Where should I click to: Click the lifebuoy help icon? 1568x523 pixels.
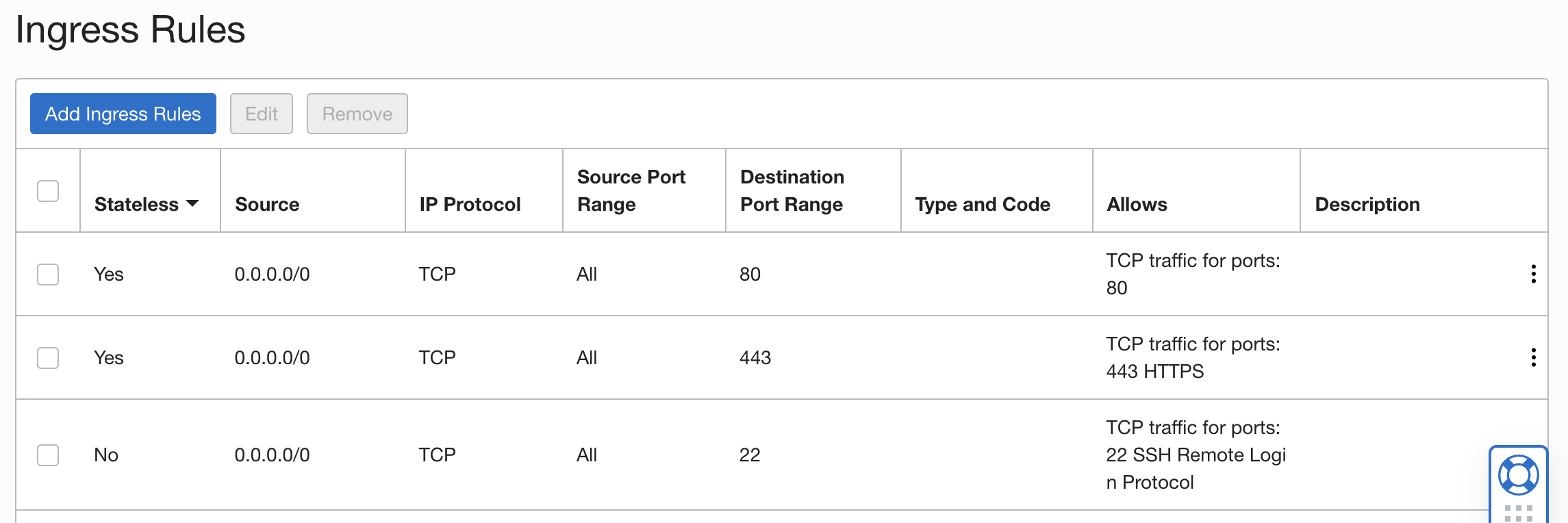tap(1518, 475)
